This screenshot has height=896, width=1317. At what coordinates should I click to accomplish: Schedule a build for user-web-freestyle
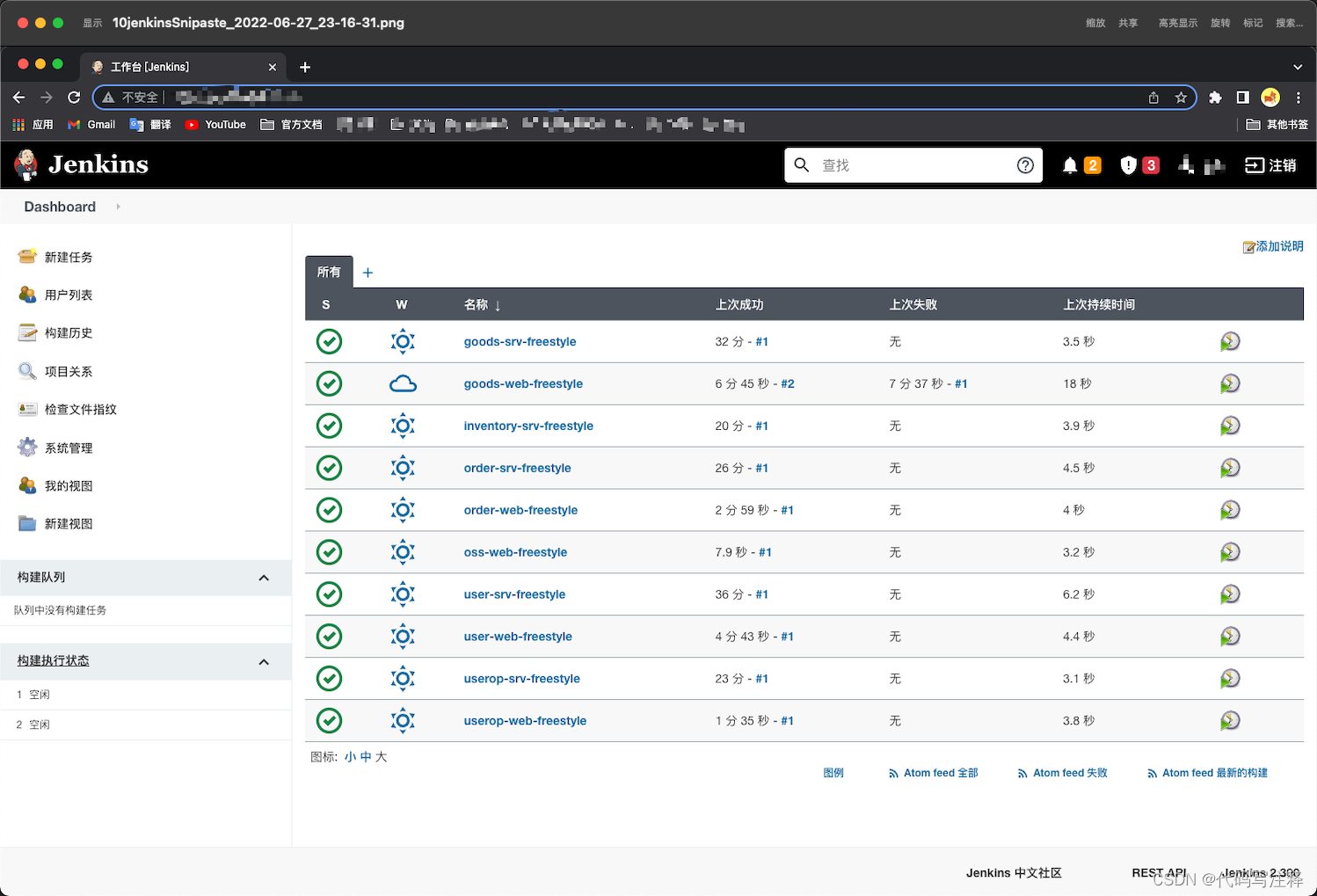coord(1230,637)
